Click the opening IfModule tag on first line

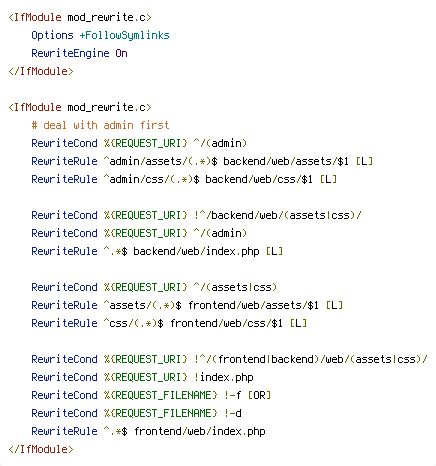80,17
